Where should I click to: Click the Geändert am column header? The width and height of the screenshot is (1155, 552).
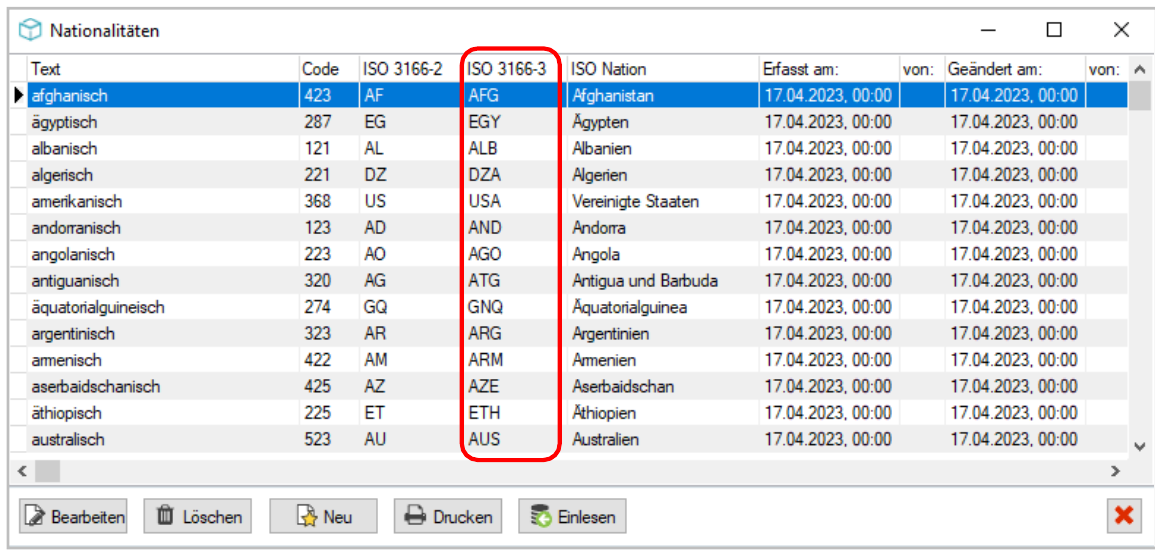click(x=1014, y=69)
